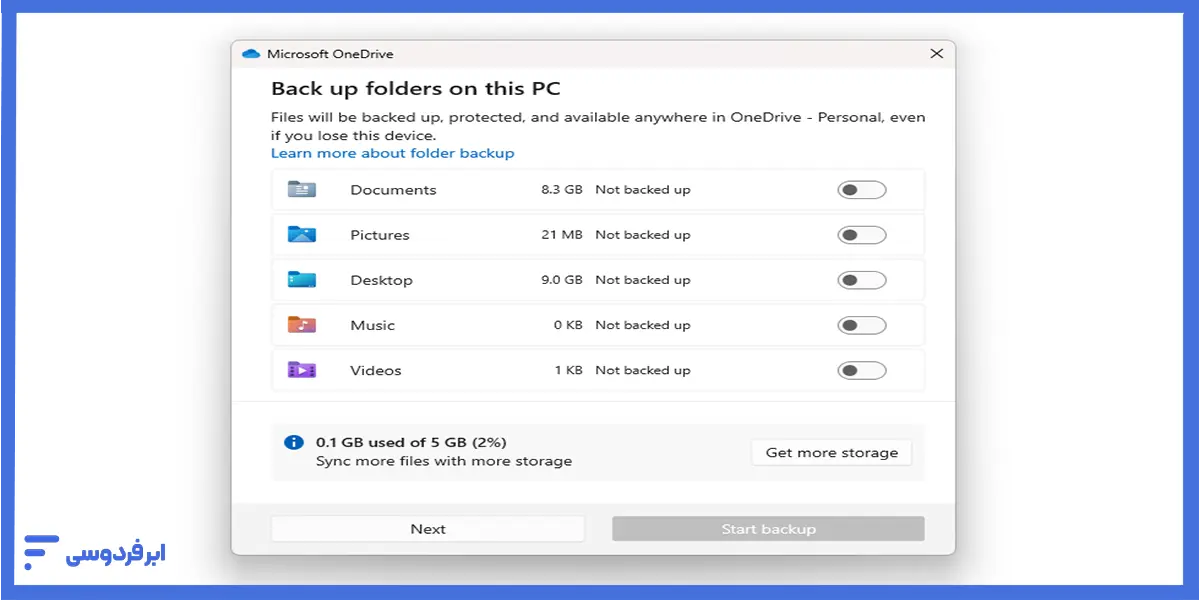Screen dimensions: 1200x600
Task: Click Not backed up status for Videos
Action: (643, 370)
